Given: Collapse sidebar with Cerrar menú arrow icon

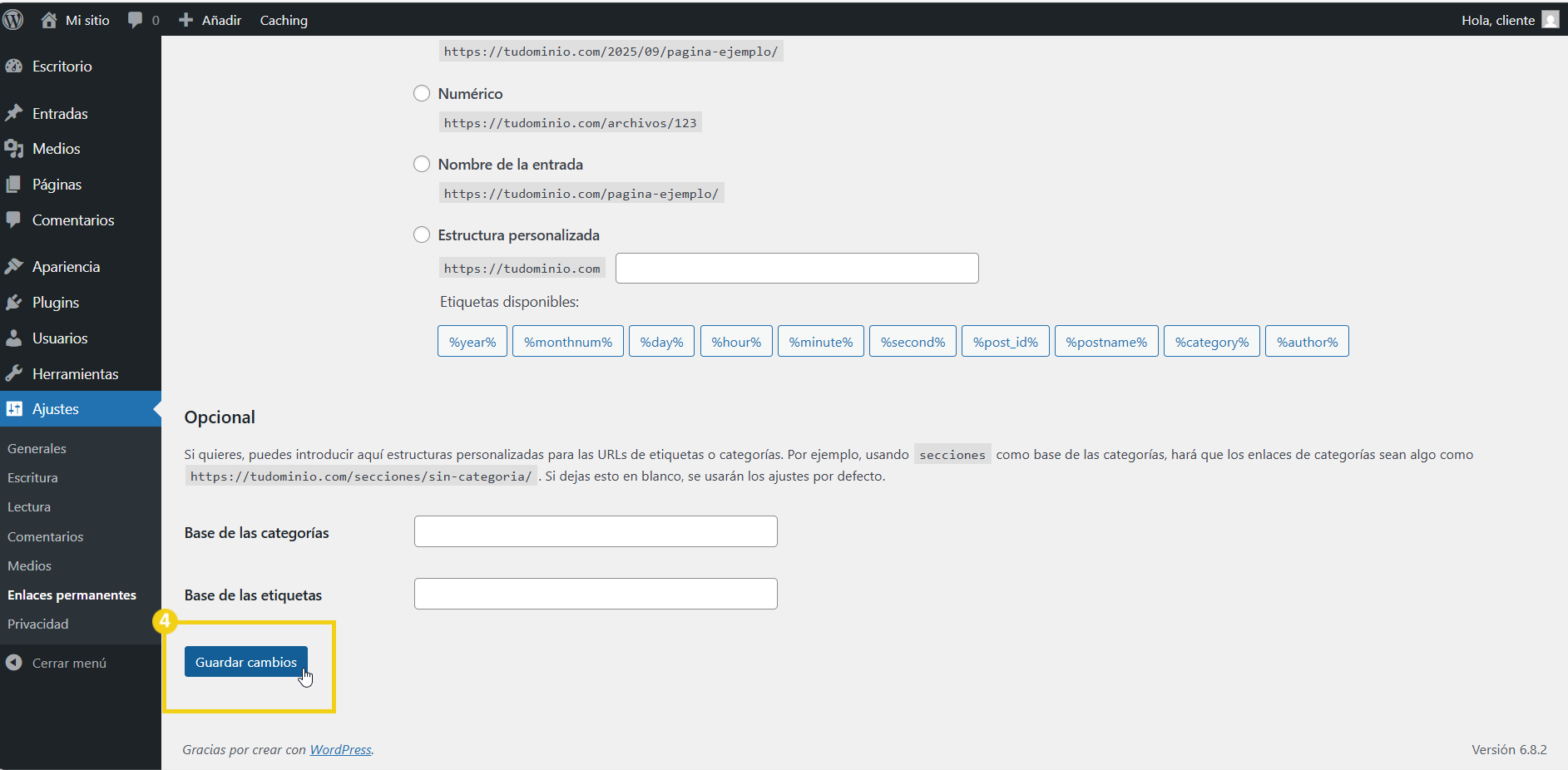Looking at the screenshot, I should tap(14, 663).
